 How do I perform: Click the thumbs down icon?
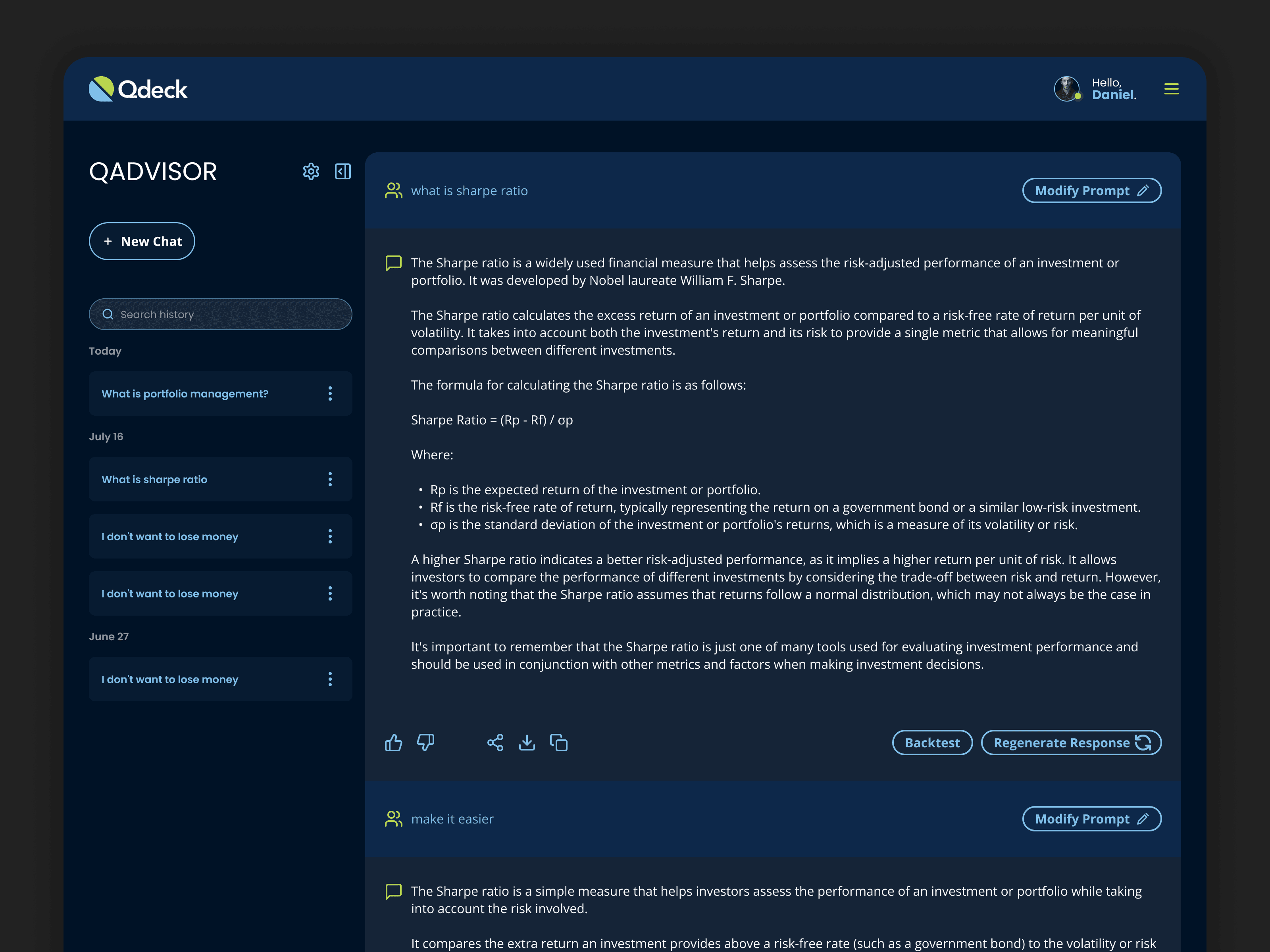[425, 743]
